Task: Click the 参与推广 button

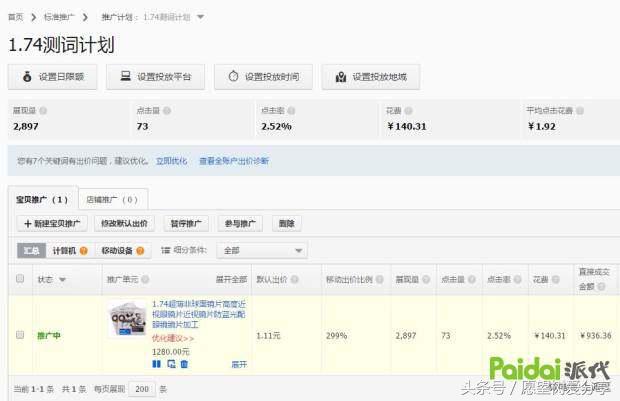Action: click(x=240, y=223)
